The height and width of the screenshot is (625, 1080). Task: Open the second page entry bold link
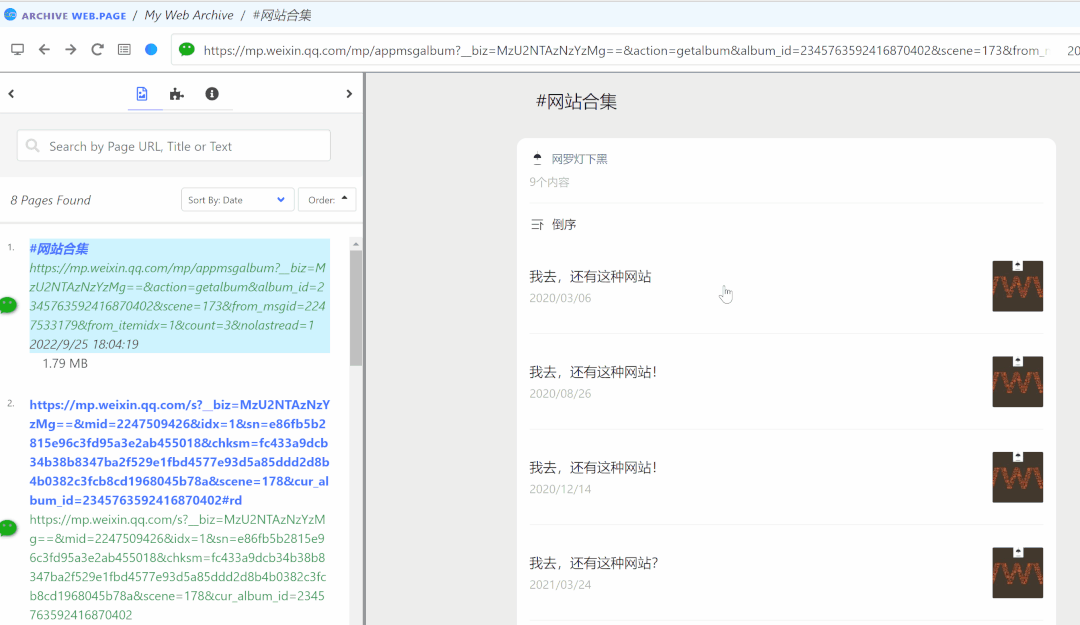click(180, 452)
